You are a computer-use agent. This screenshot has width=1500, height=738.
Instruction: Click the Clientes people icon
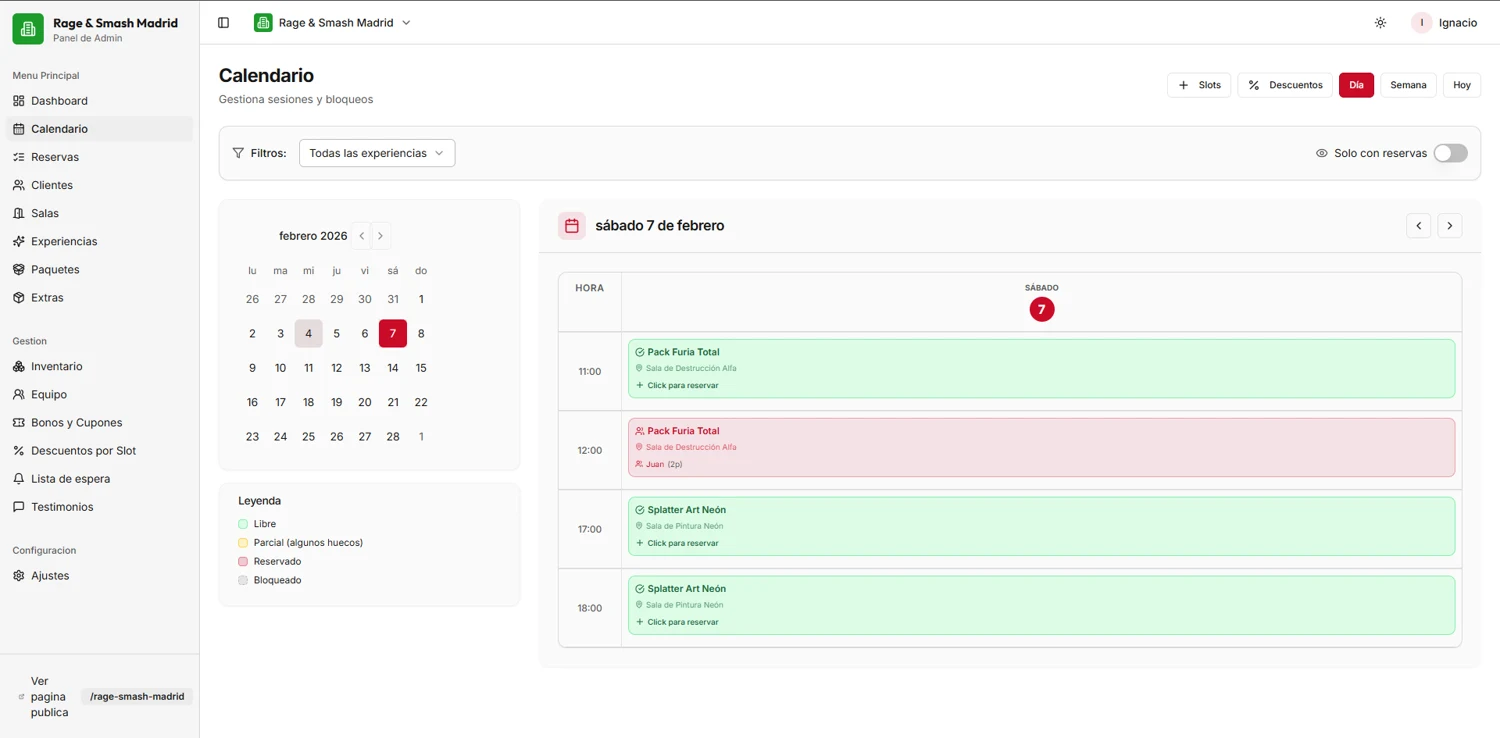[x=19, y=185]
